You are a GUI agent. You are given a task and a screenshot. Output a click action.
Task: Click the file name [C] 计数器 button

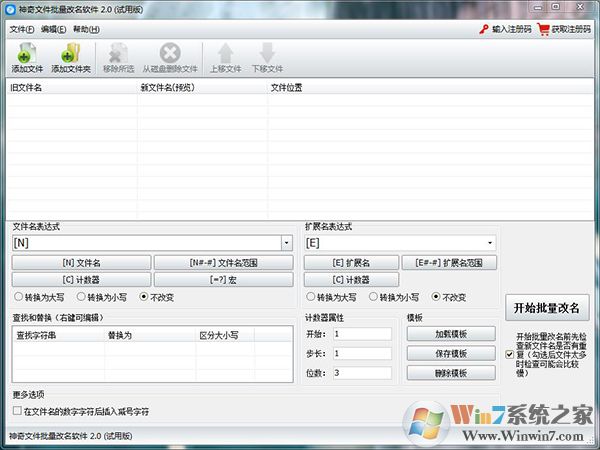[82, 280]
